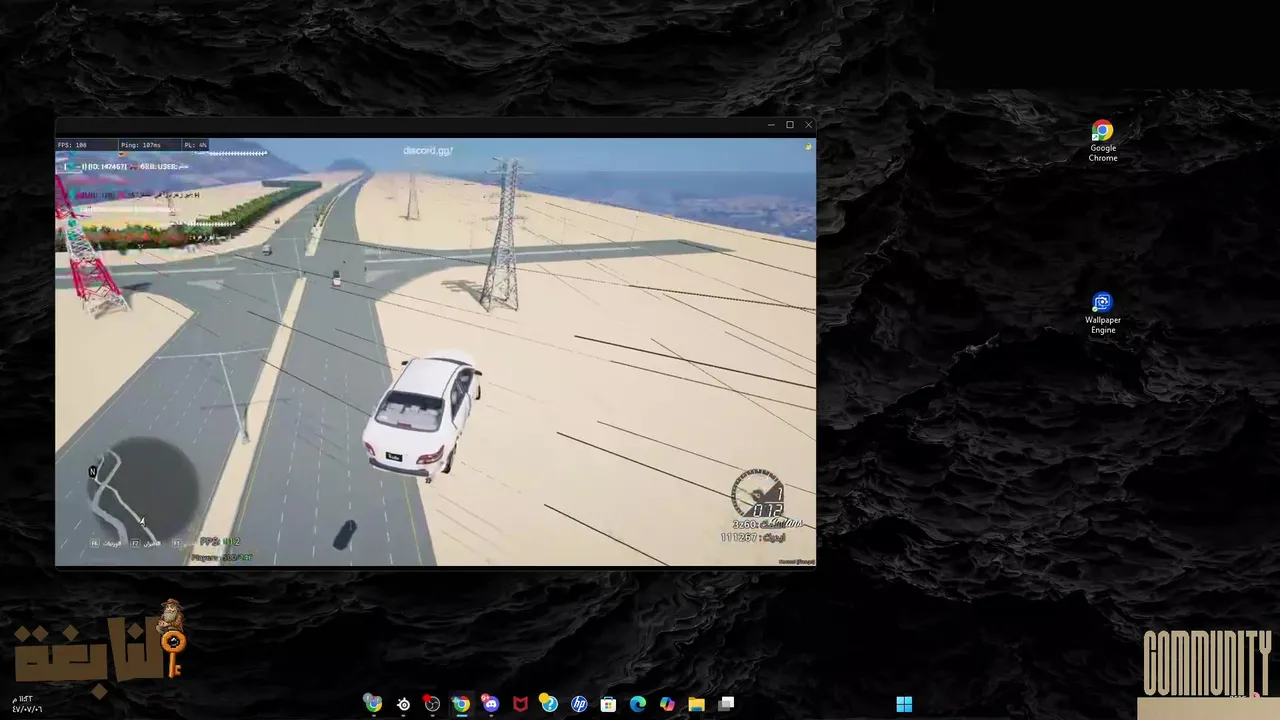Minimize the game window
Image resolution: width=1280 pixels, height=720 pixels.
point(771,125)
